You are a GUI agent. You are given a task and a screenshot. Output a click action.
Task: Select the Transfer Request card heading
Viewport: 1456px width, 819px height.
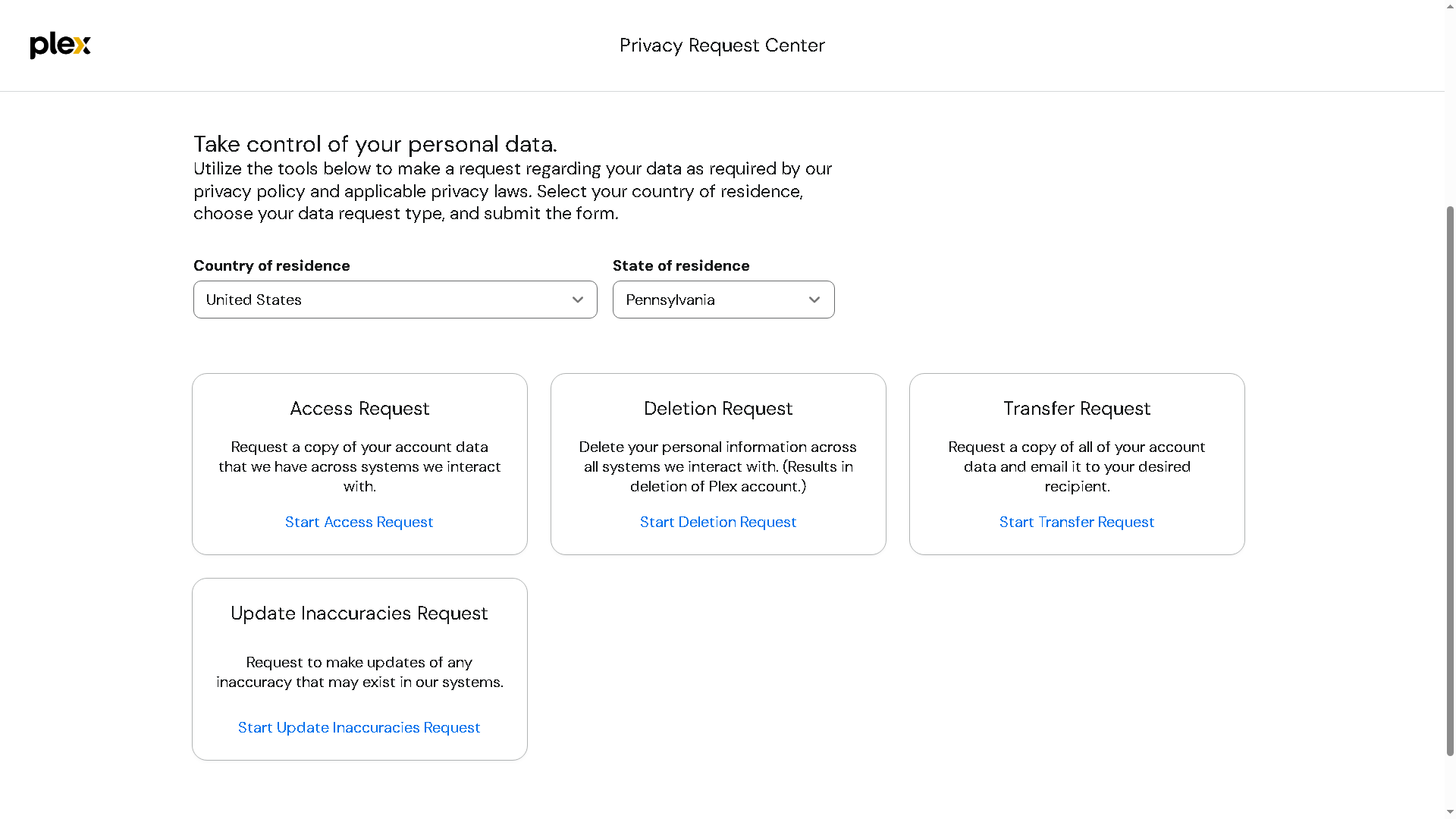(1076, 409)
